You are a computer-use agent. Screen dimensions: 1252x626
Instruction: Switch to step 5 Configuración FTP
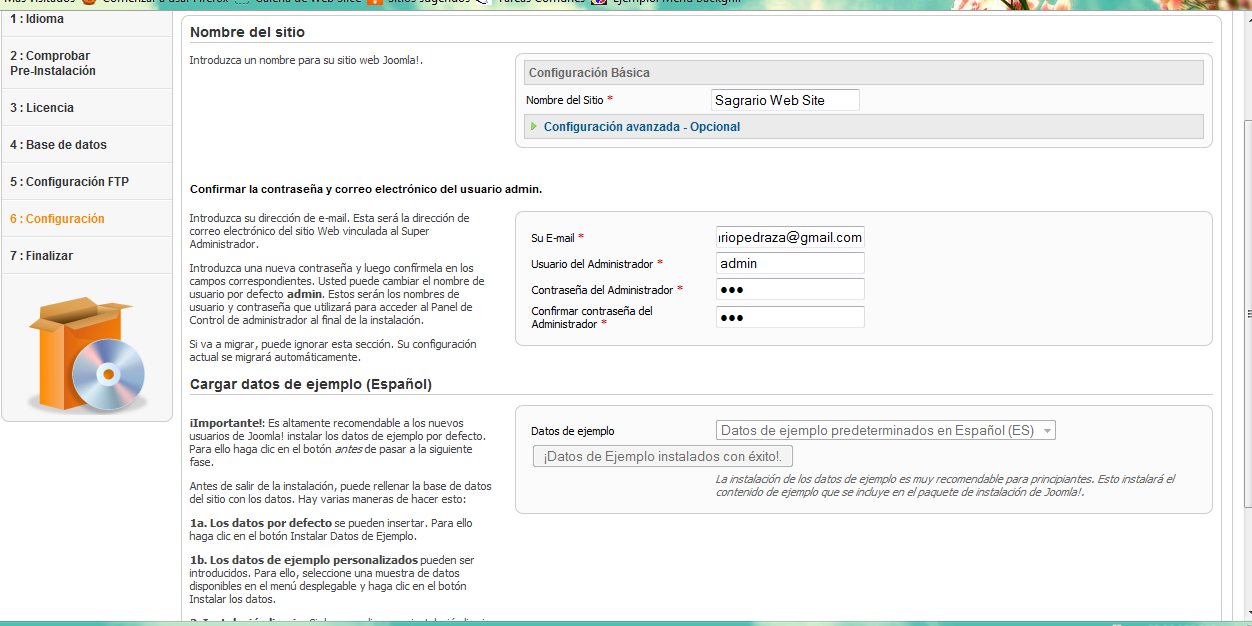pos(69,182)
